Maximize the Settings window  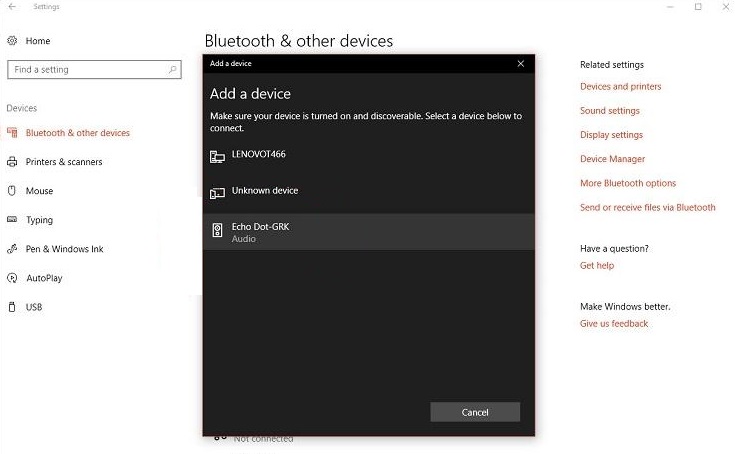698,7
